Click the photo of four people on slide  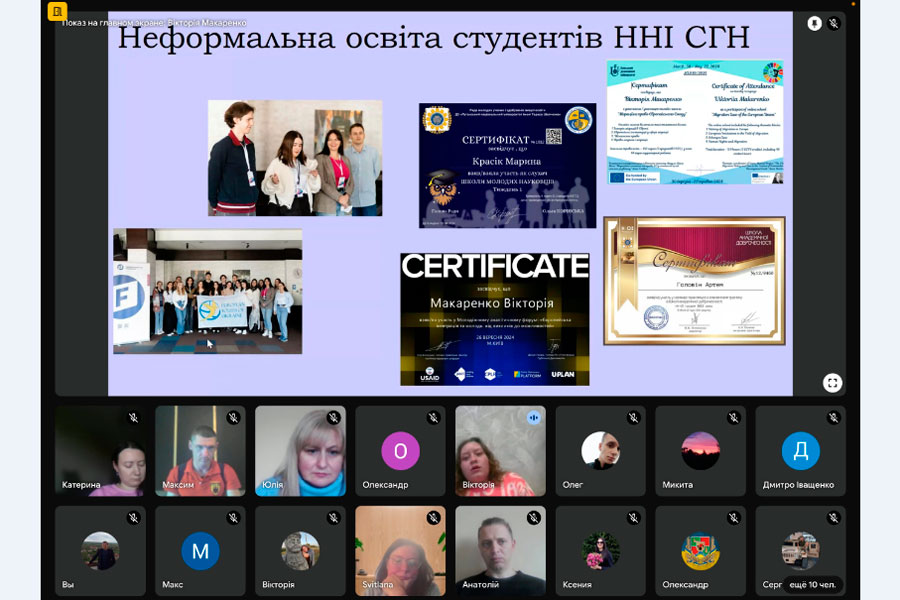tap(295, 158)
